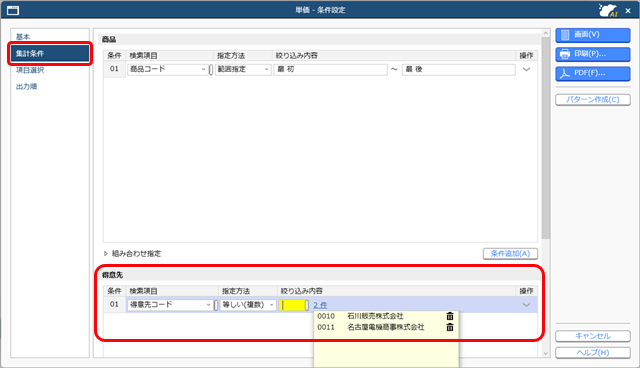Screen dimensions: 640x368
Task: Click the PDF(F)... export button
Action: tap(593, 73)
